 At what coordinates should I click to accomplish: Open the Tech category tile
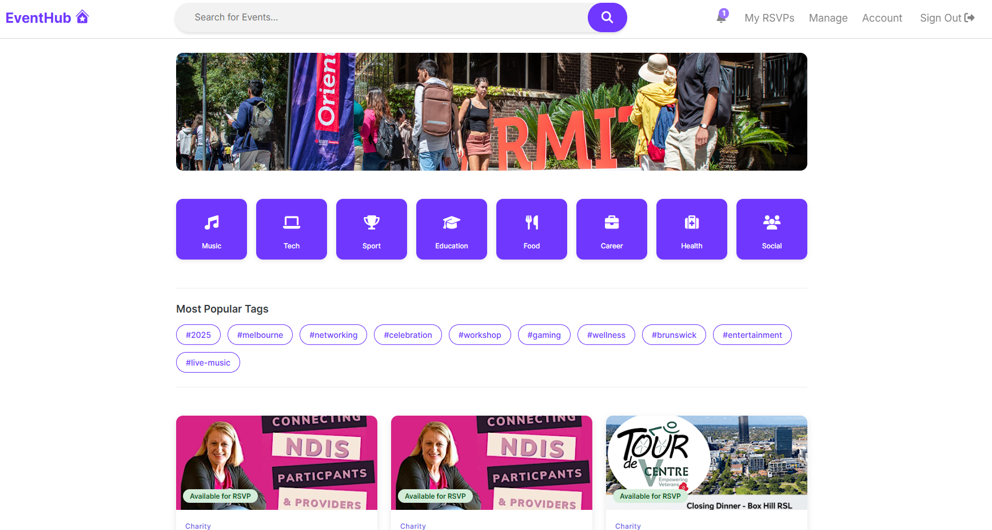(291, 229)
